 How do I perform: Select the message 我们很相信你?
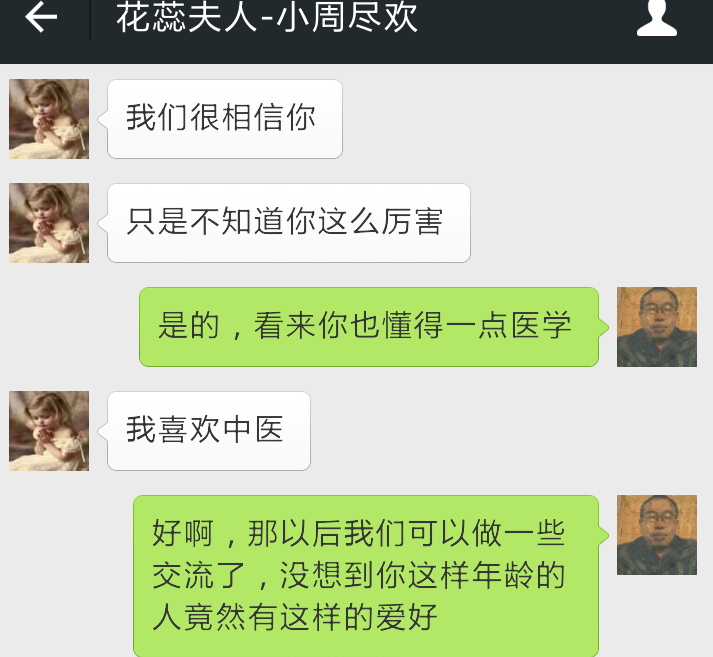[225, 119]
